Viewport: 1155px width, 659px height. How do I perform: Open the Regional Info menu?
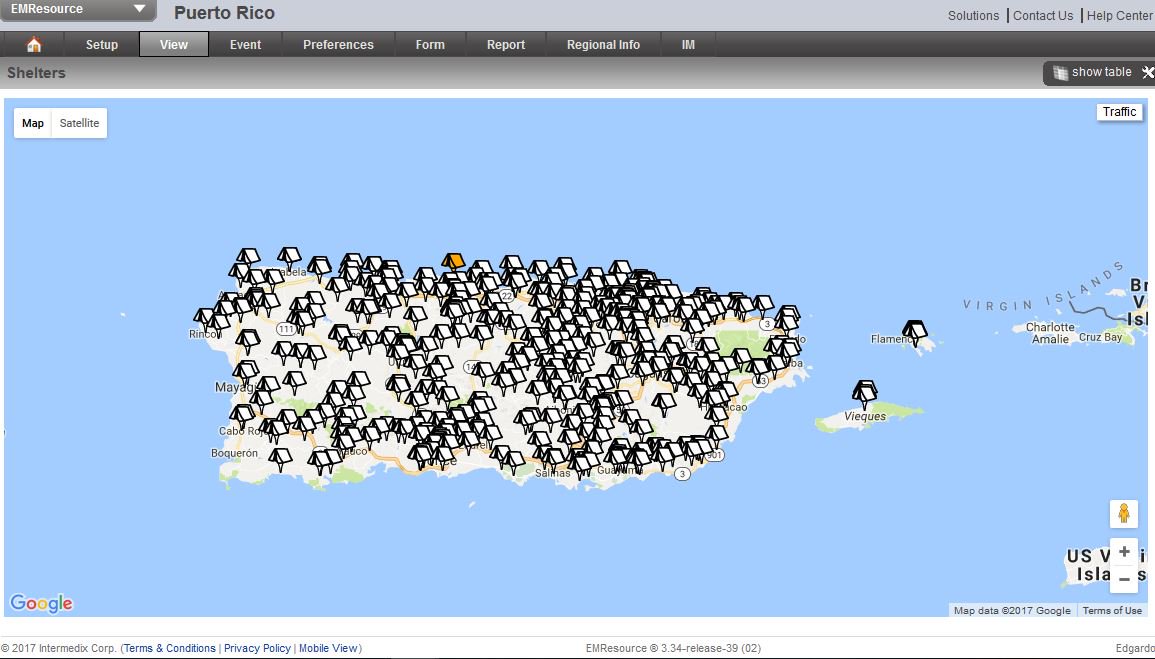pyautogui.click(x=603, y=45)
